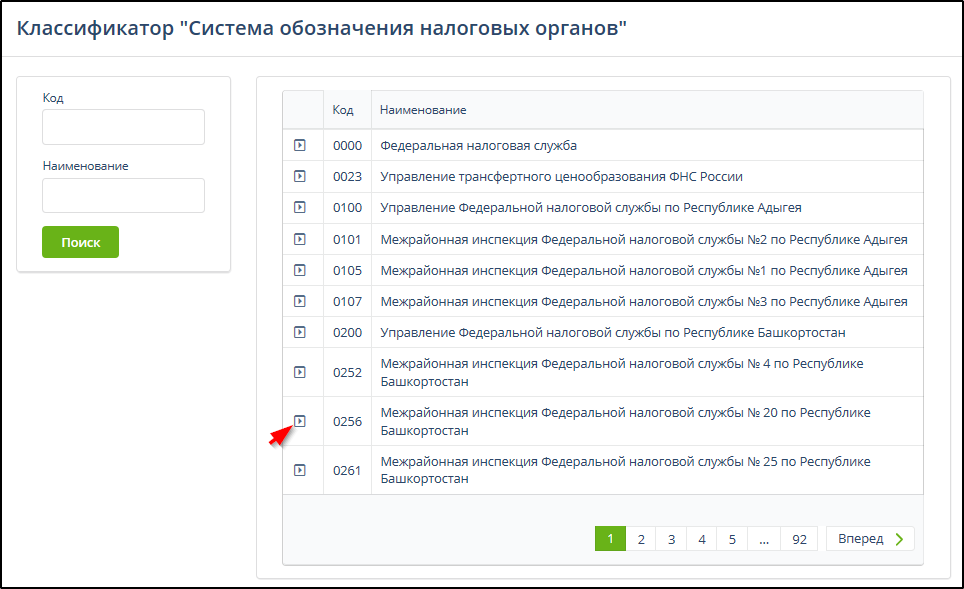This screenshot has width=964, height=589.
Task: Jump to page 5 in pagination
Action: pyautogui.click(x=732, y=539)
